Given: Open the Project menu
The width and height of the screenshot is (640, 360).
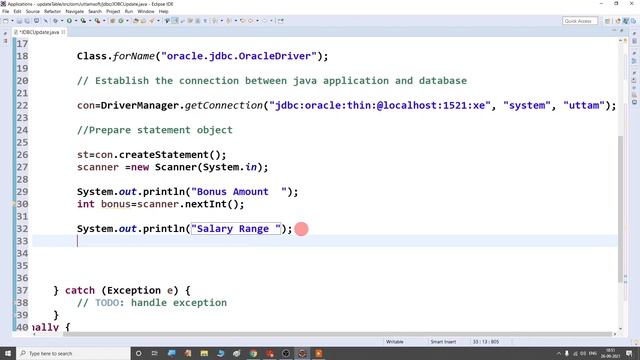Looking at the screenshot, I should [x=113, y=11].
